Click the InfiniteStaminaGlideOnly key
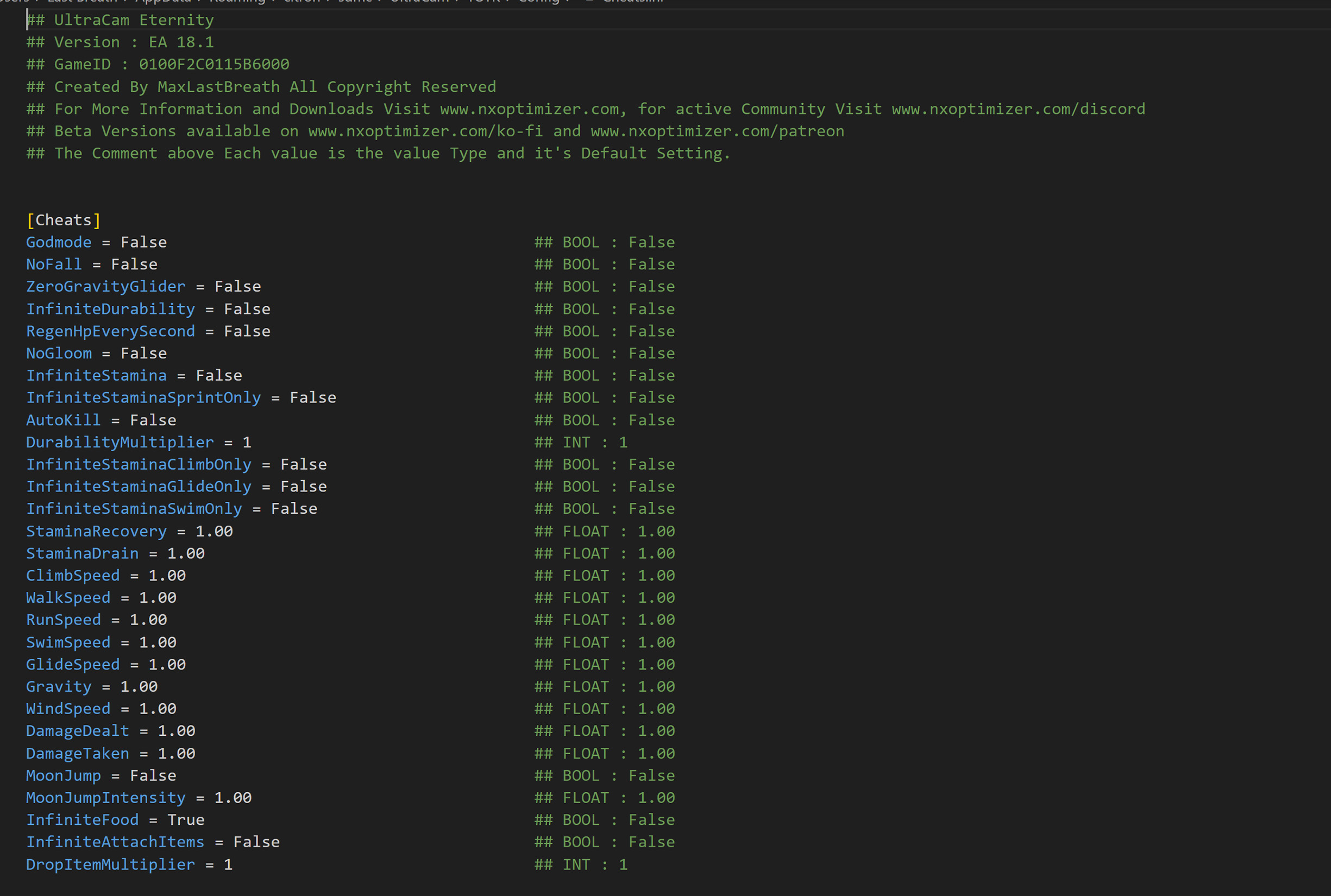The image size is (1331, 896). [139, 487]
